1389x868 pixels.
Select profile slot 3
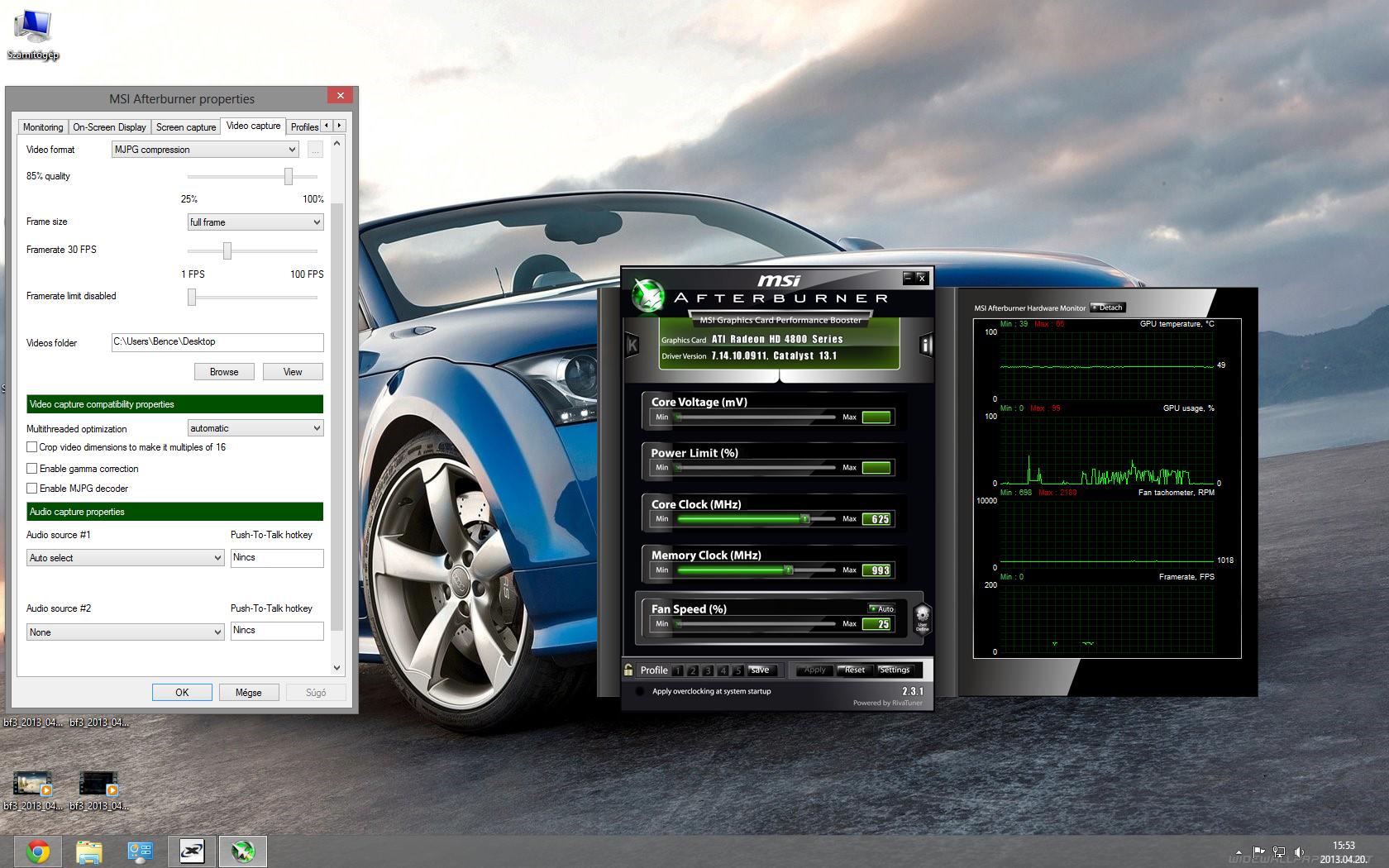pyautogui.click(x=708, y=670)
